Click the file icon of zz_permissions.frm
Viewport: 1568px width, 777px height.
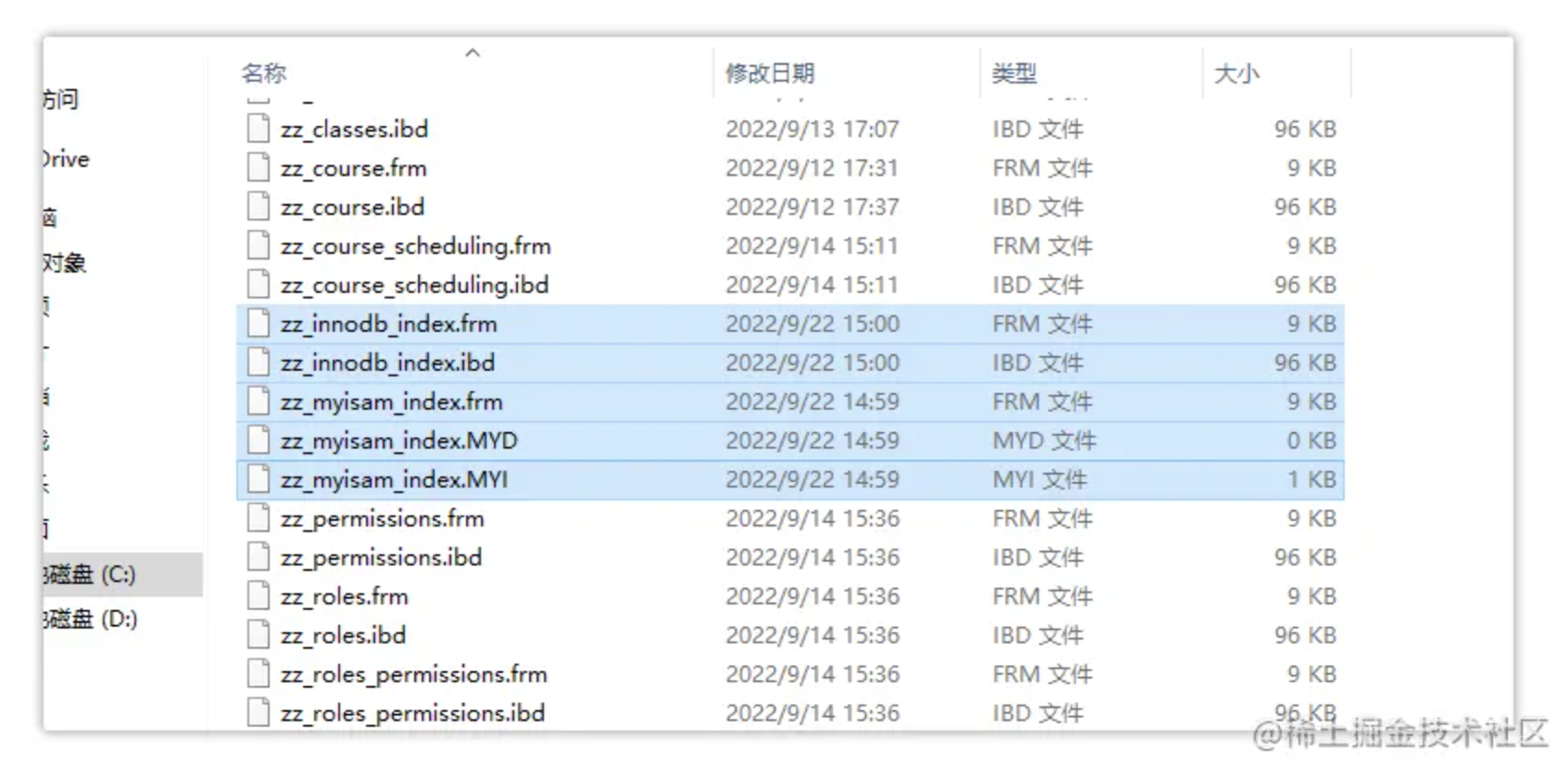[259, 517]
